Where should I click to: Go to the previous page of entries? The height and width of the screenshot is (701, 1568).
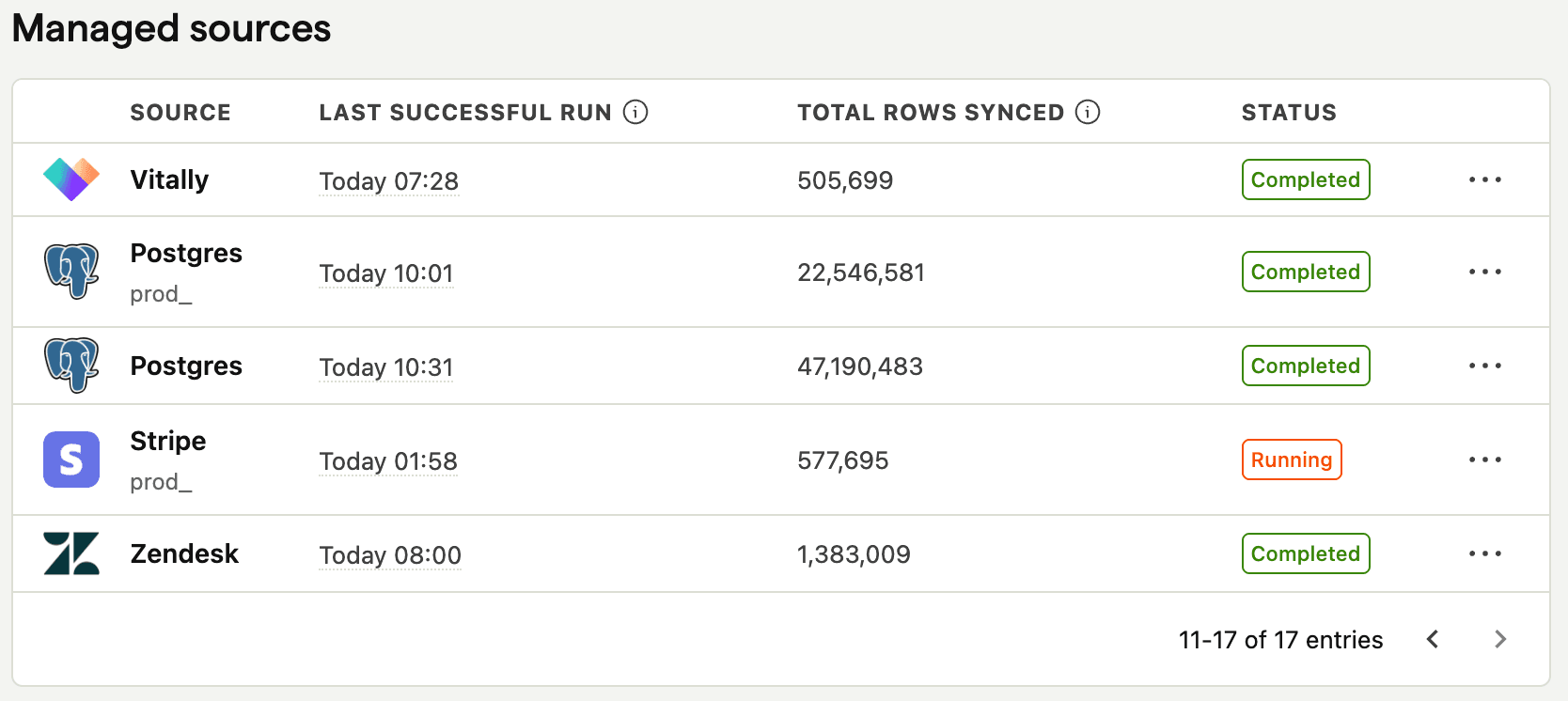coord(1433,639)
